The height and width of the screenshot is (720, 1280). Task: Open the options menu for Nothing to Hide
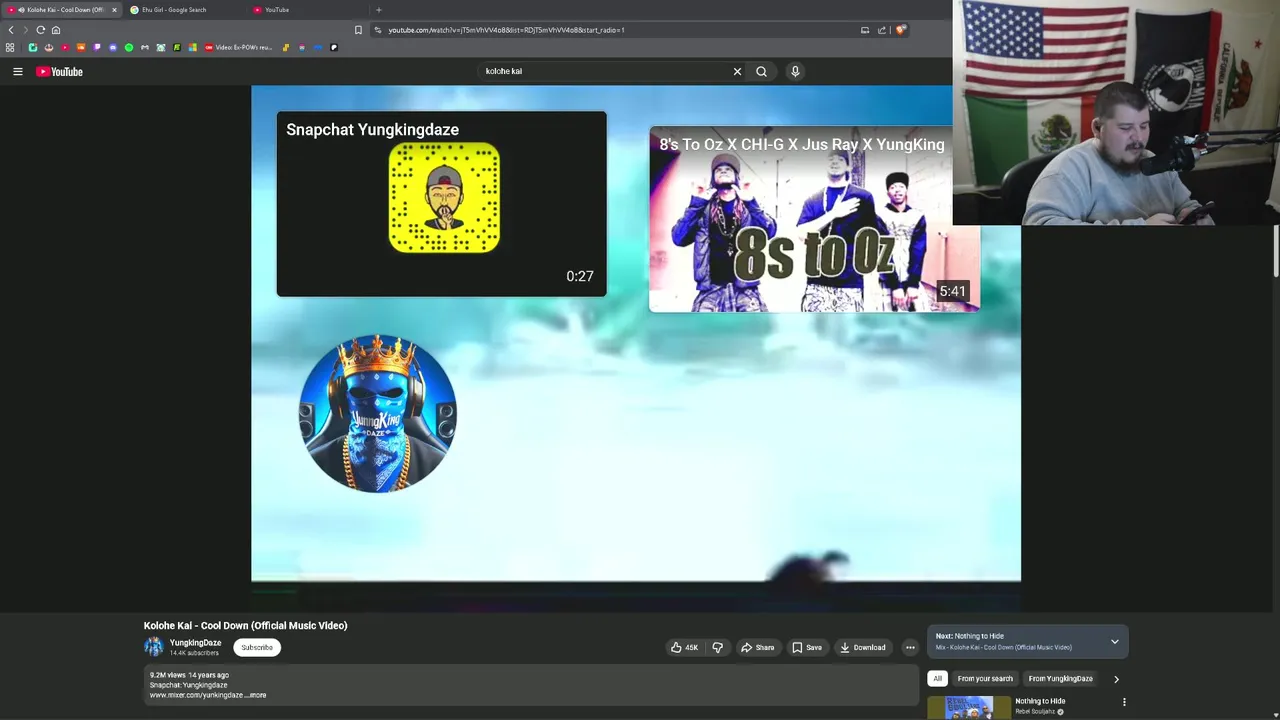[1124, 702]
